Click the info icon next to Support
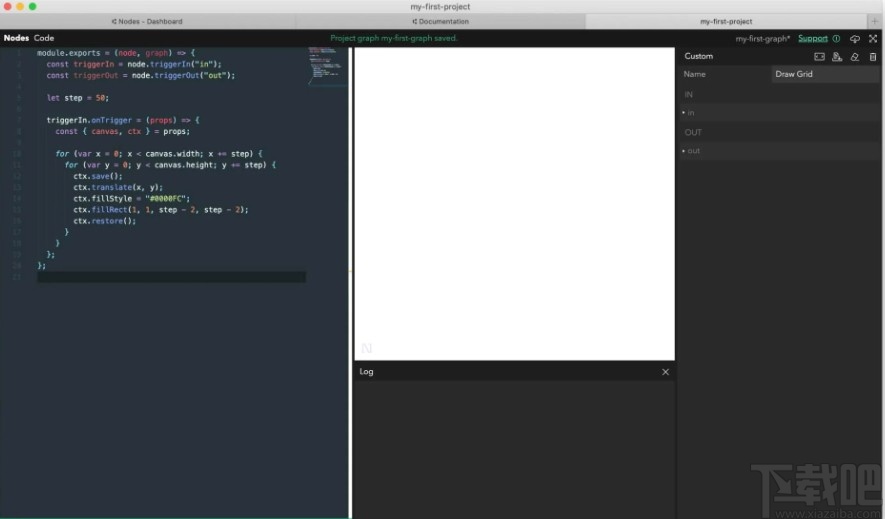Screen dimensions: 885x519 click(x=836, y=38)
